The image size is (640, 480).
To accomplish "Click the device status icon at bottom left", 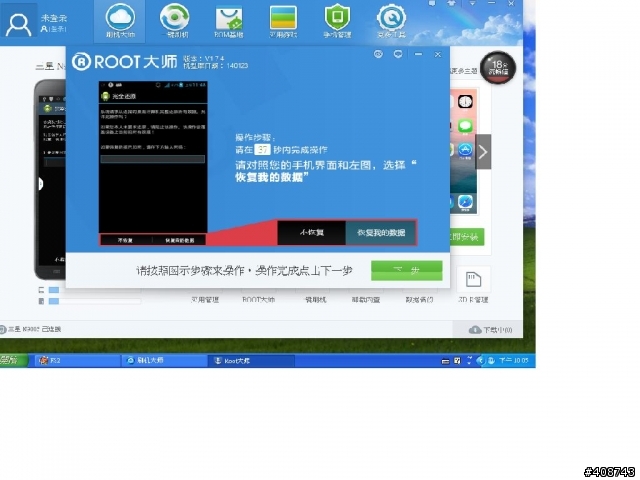I will (3, 329).
